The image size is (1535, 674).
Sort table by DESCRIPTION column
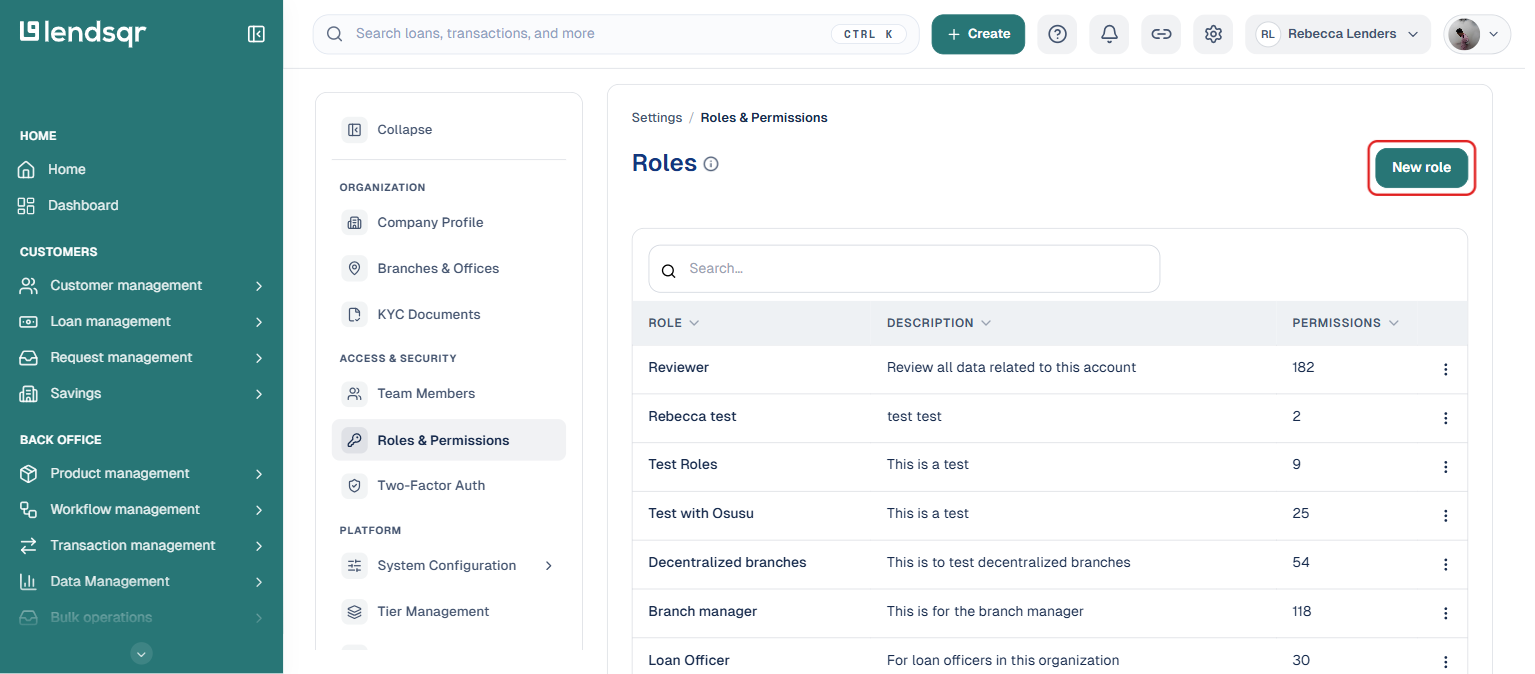(939, 323)
